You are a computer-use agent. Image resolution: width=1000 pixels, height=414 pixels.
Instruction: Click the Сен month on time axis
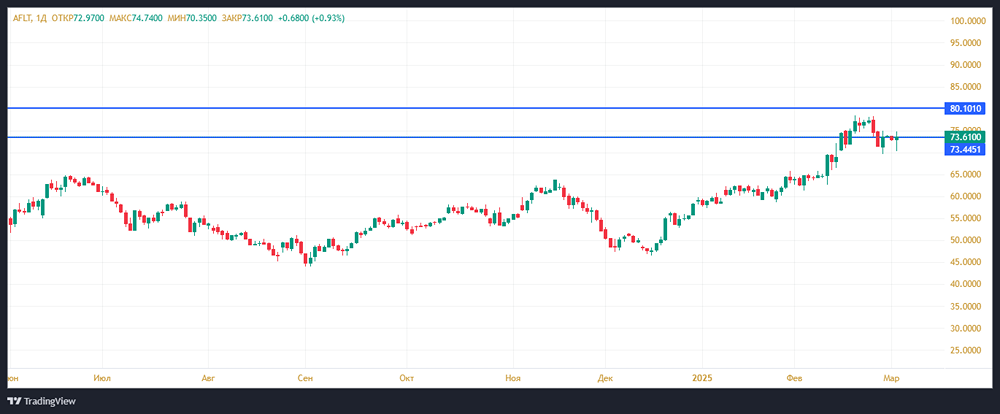tap(306, 378)
